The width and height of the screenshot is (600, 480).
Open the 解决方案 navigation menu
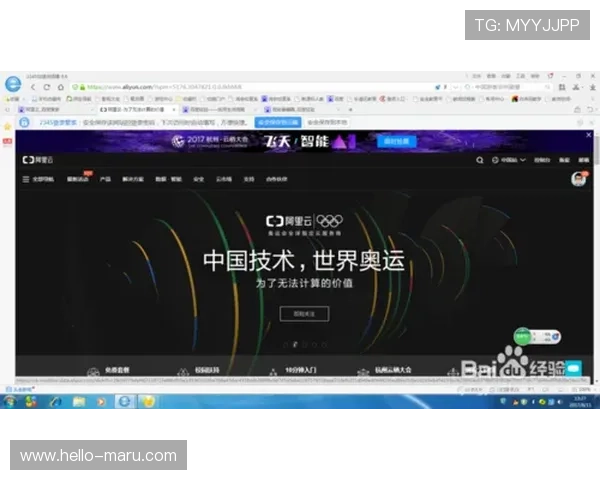[x=133, y=179]
